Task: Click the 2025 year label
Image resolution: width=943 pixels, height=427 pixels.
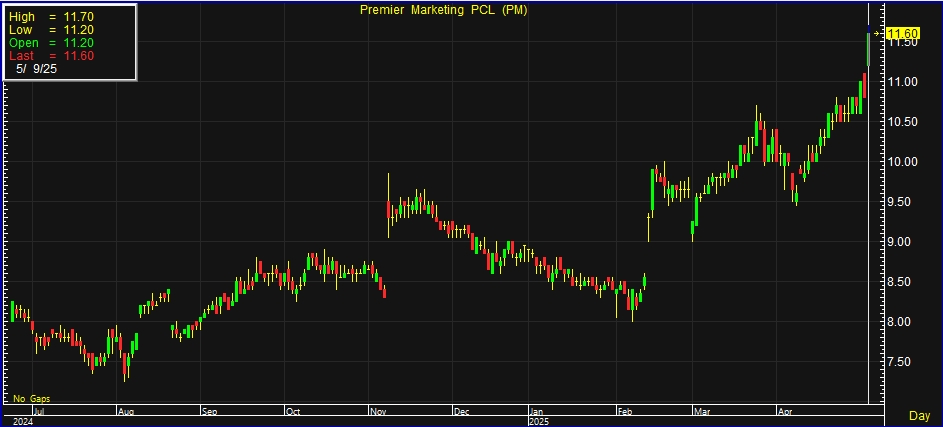Action: point(540,422)
